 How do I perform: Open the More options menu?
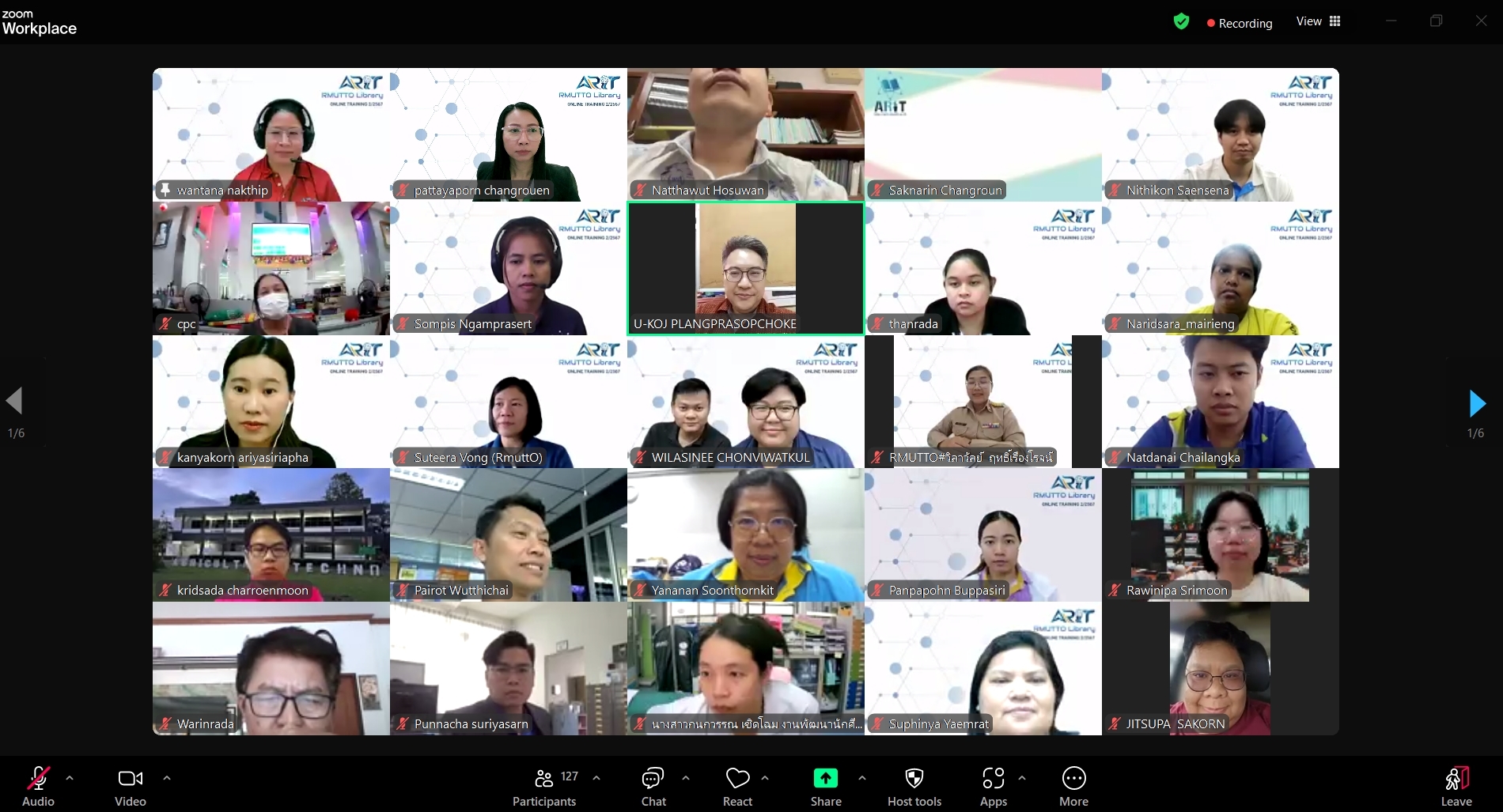1074,787
